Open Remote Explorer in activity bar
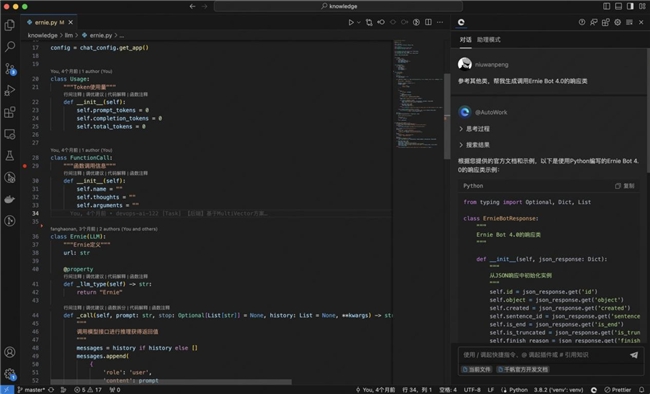 pyautogui.click(x=10, y=134)
